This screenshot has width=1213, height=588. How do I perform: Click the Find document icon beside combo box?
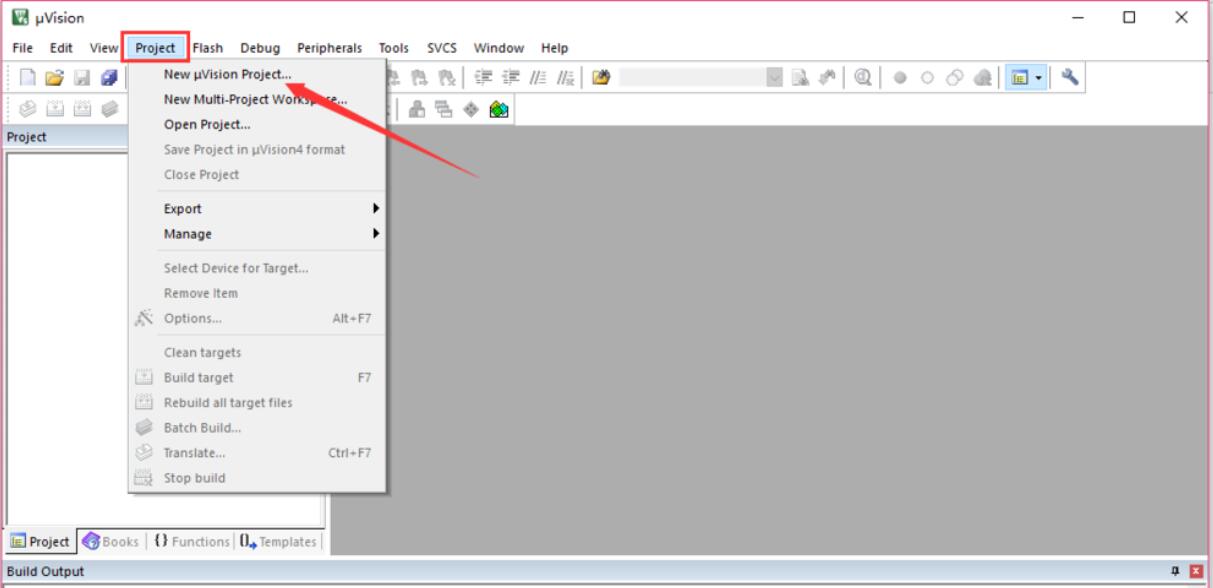coord(801,78)
